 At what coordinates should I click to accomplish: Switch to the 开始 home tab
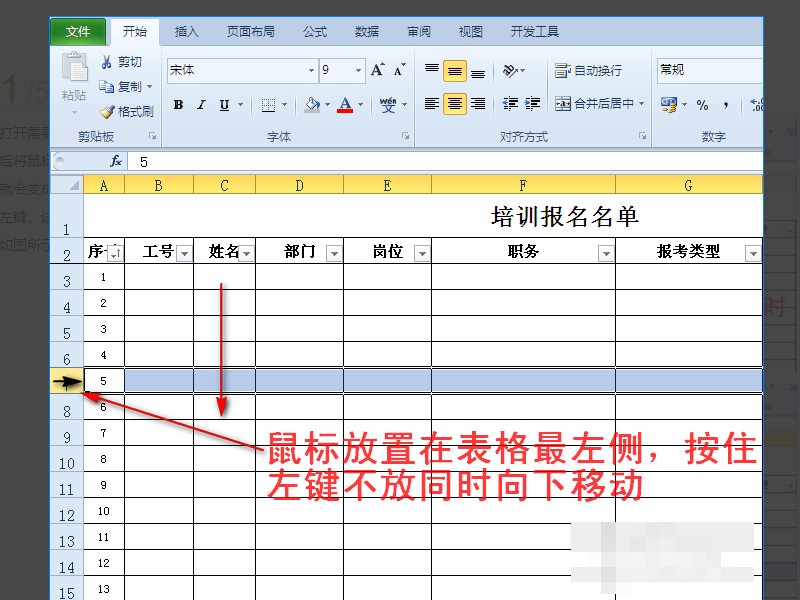tap(135, 32)
